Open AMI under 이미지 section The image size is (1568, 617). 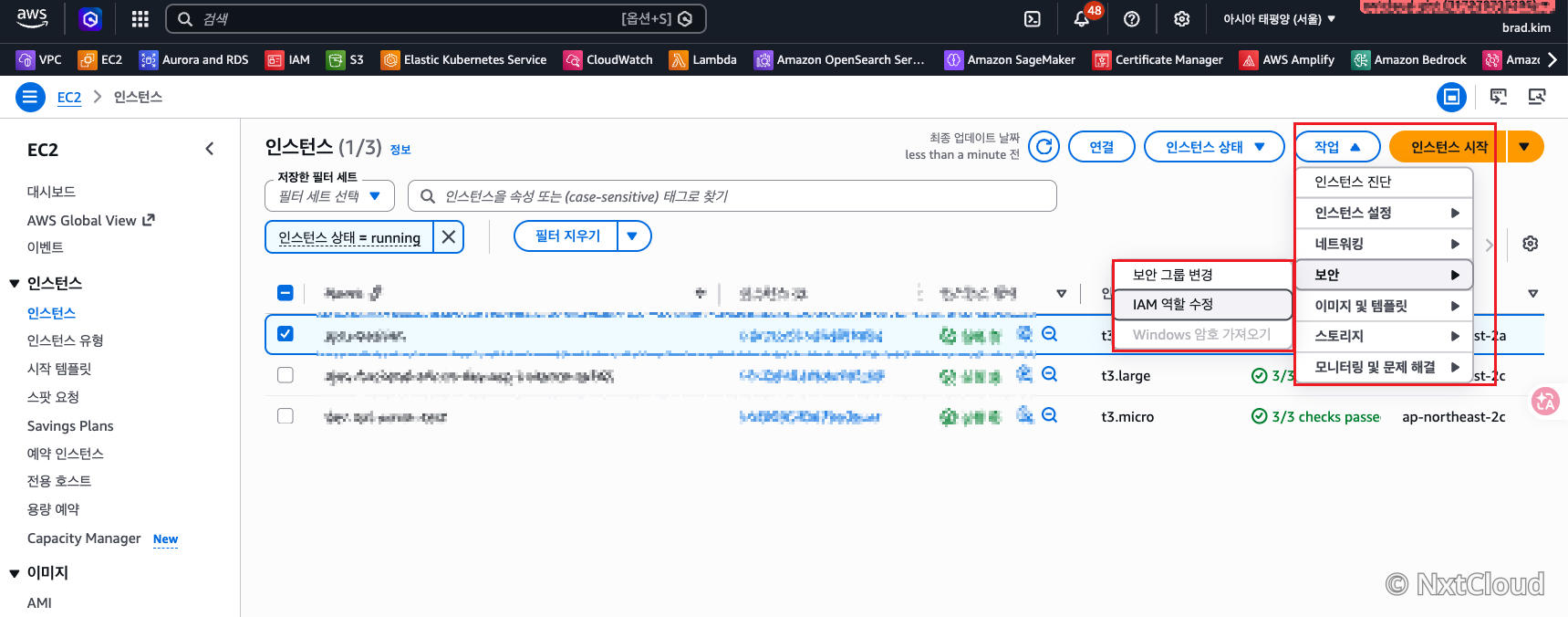39,603
